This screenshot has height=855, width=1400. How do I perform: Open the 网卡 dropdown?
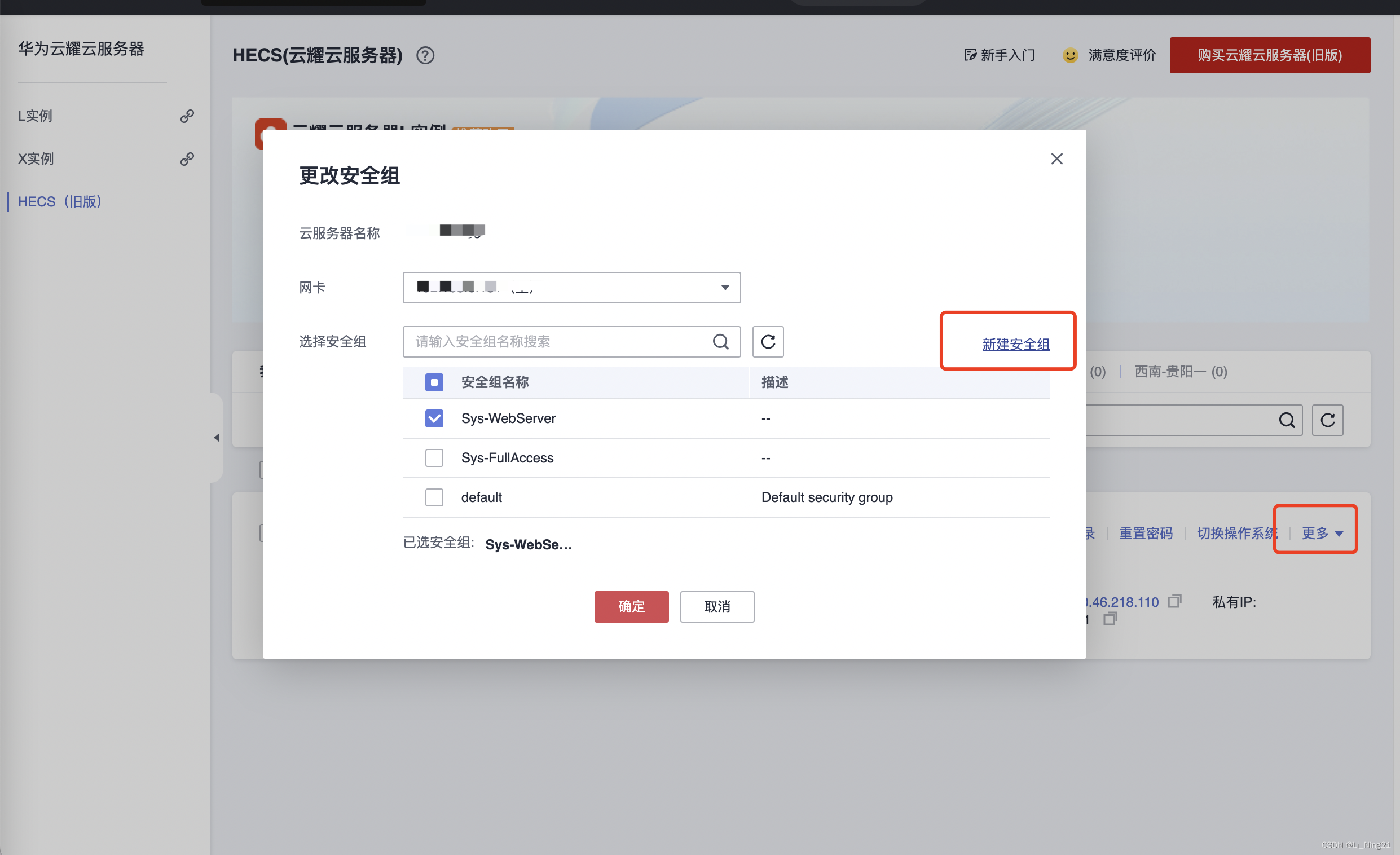(571, 288)
